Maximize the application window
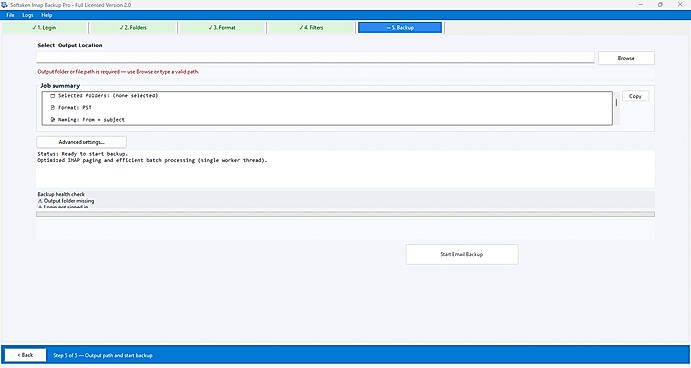The height and width of the screenshot is (368, 691). [660, 5]
